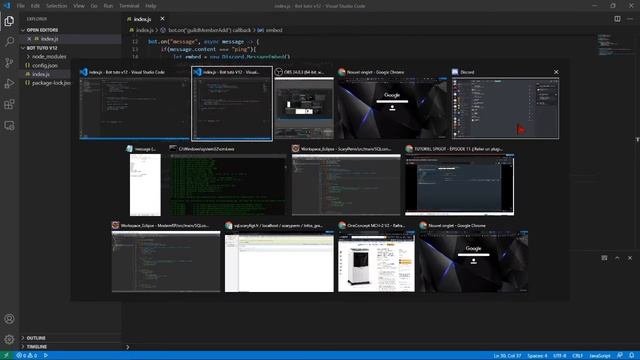Click the VS Code logo in title bar
The image size is (640, 360).
click(x=7, y=6)
